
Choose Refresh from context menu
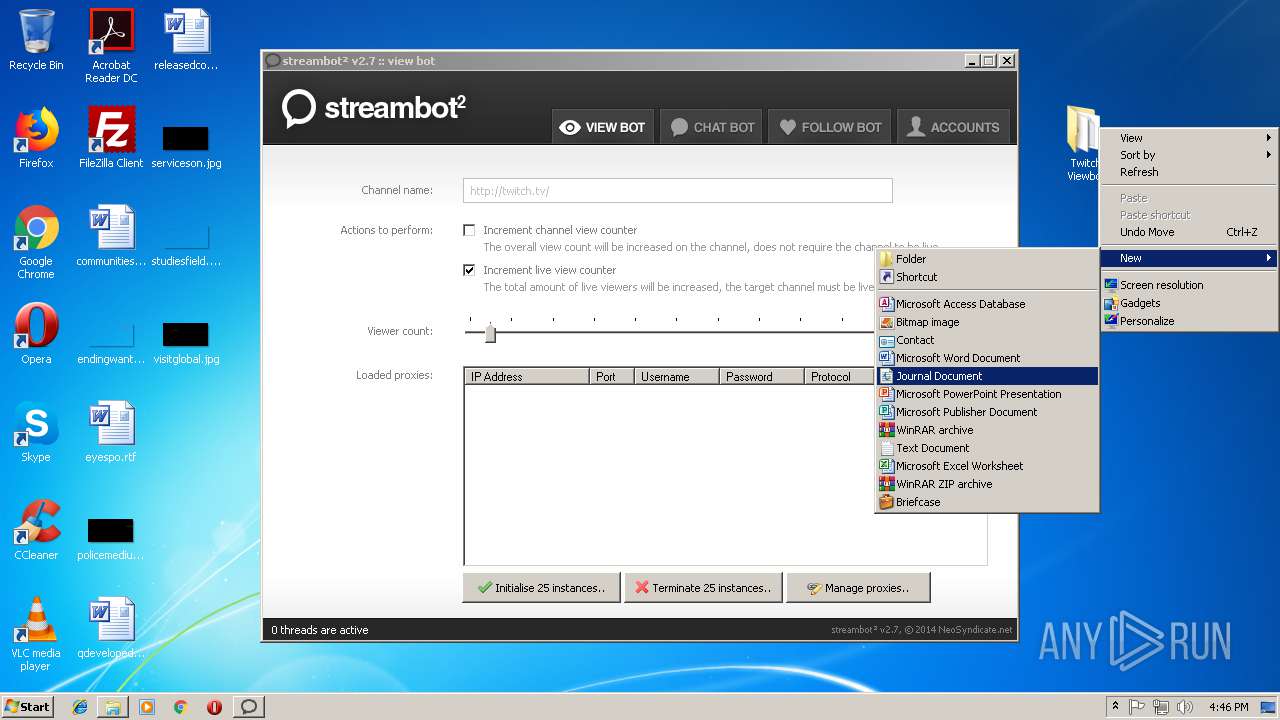pyautogui.click(x=1189, y=172)
